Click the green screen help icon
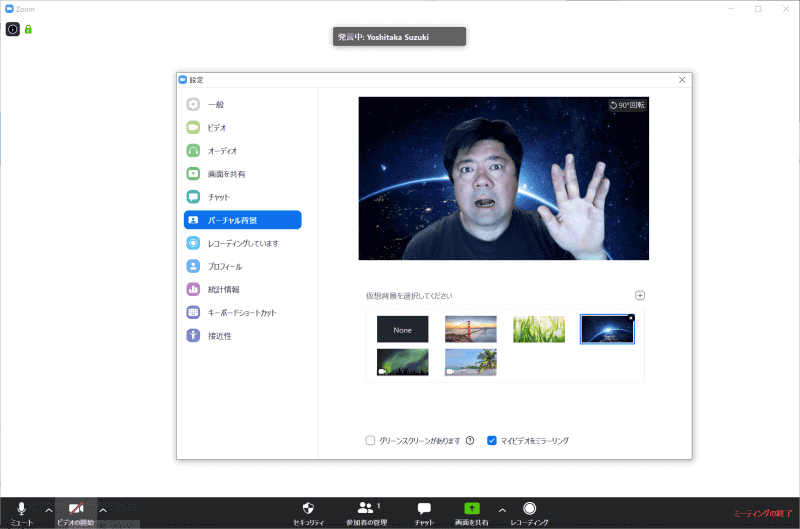 [470, 440]
